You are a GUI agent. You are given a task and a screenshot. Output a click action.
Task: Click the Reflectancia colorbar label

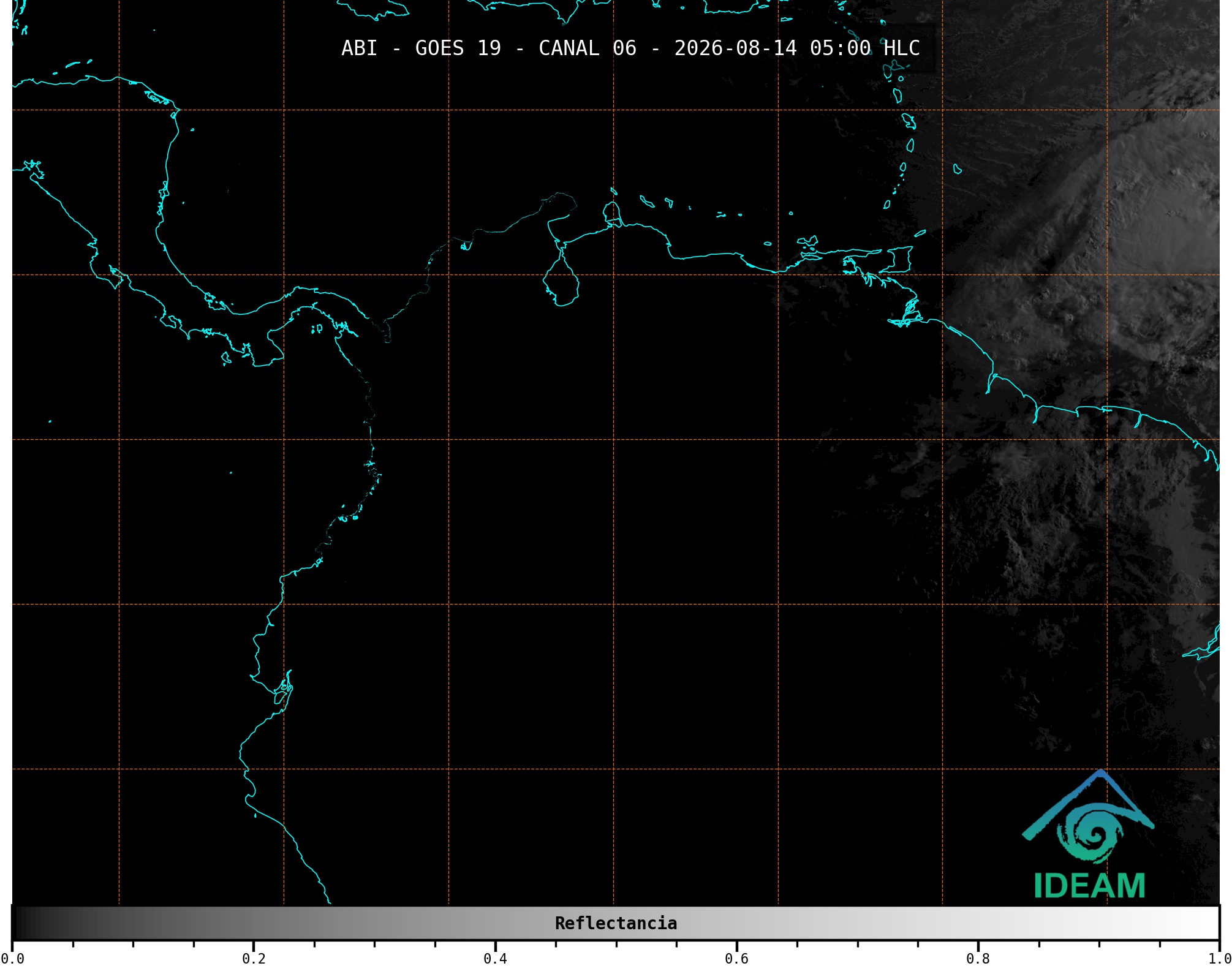coord(616,923)
